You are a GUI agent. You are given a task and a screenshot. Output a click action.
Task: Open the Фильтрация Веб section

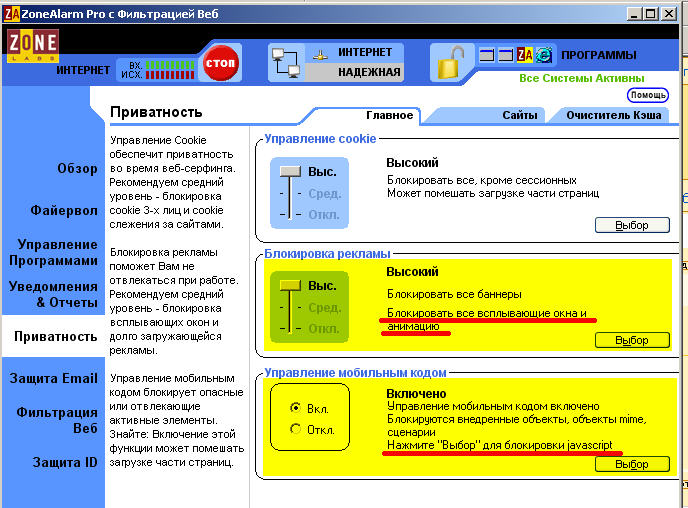point(57,420)
